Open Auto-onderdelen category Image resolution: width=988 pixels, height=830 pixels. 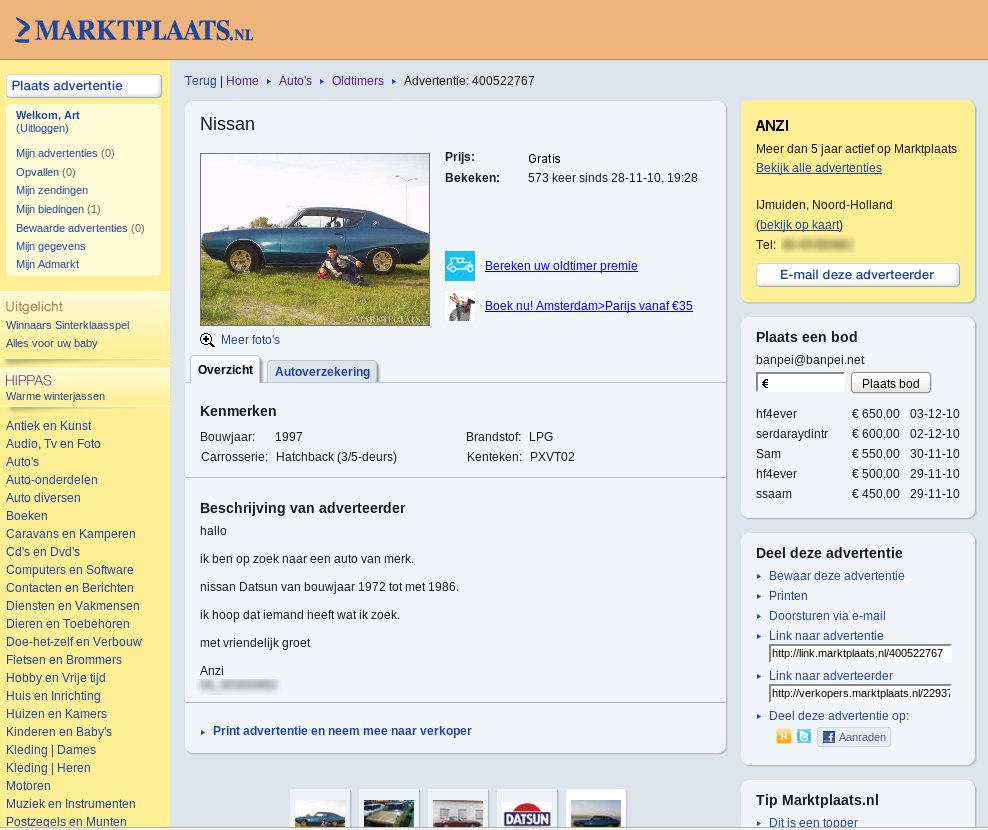(x=52, y=480)
